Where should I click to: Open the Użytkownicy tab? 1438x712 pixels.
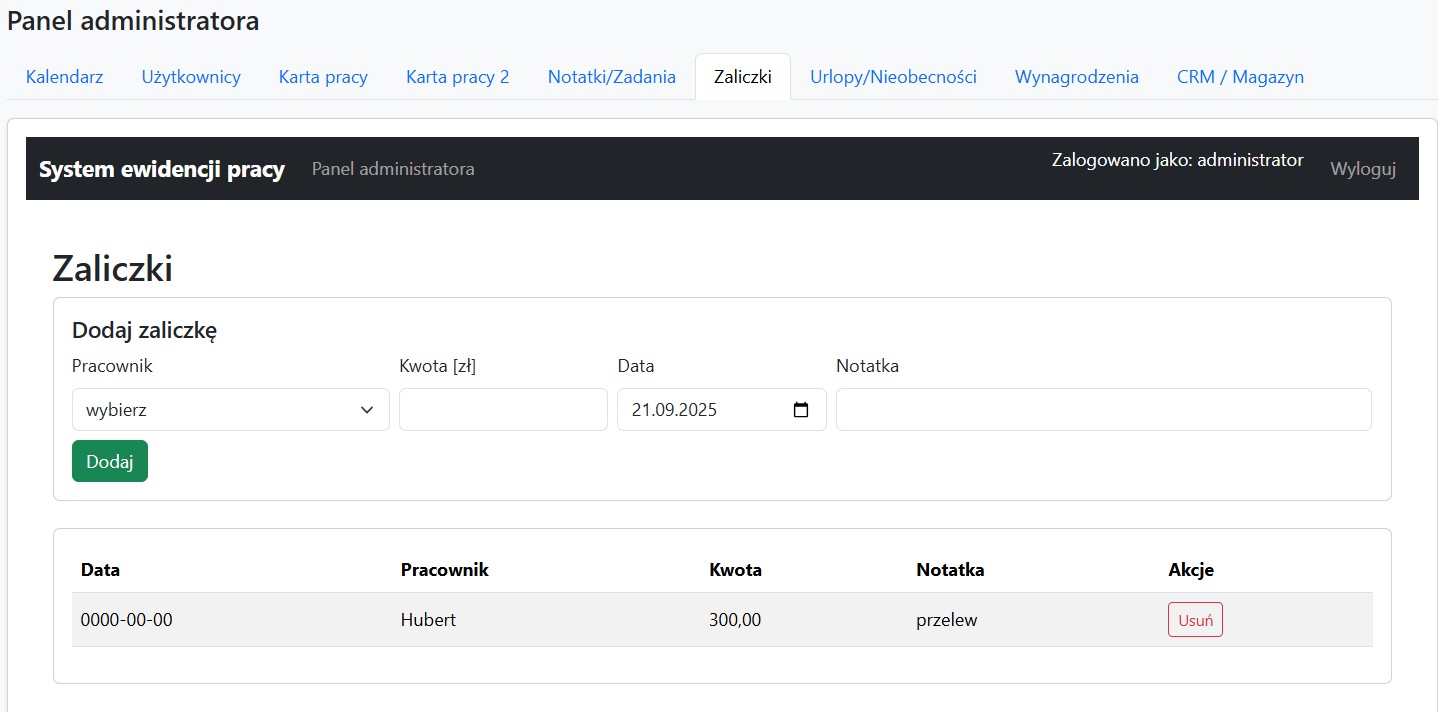point(191,77)
